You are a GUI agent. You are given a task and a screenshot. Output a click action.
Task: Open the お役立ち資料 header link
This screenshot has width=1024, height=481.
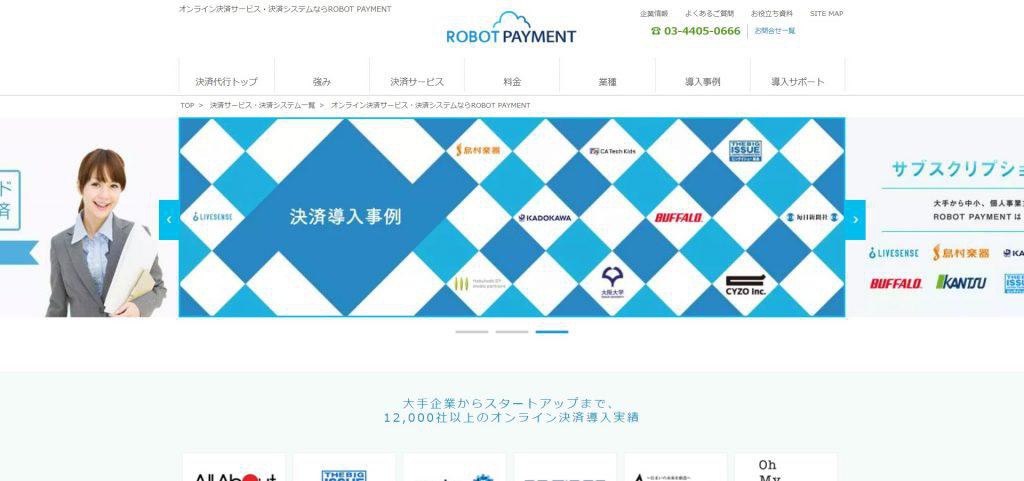click(771, 13)
